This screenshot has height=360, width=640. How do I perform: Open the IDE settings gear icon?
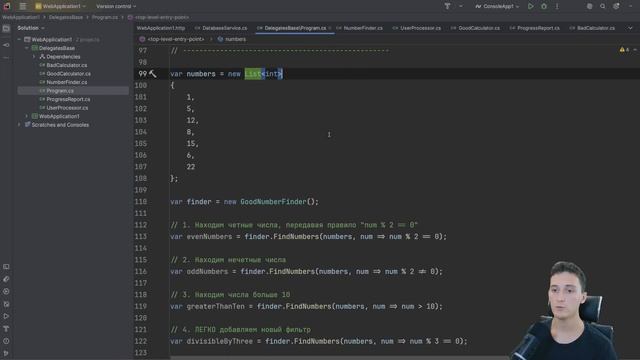point(616,6)
